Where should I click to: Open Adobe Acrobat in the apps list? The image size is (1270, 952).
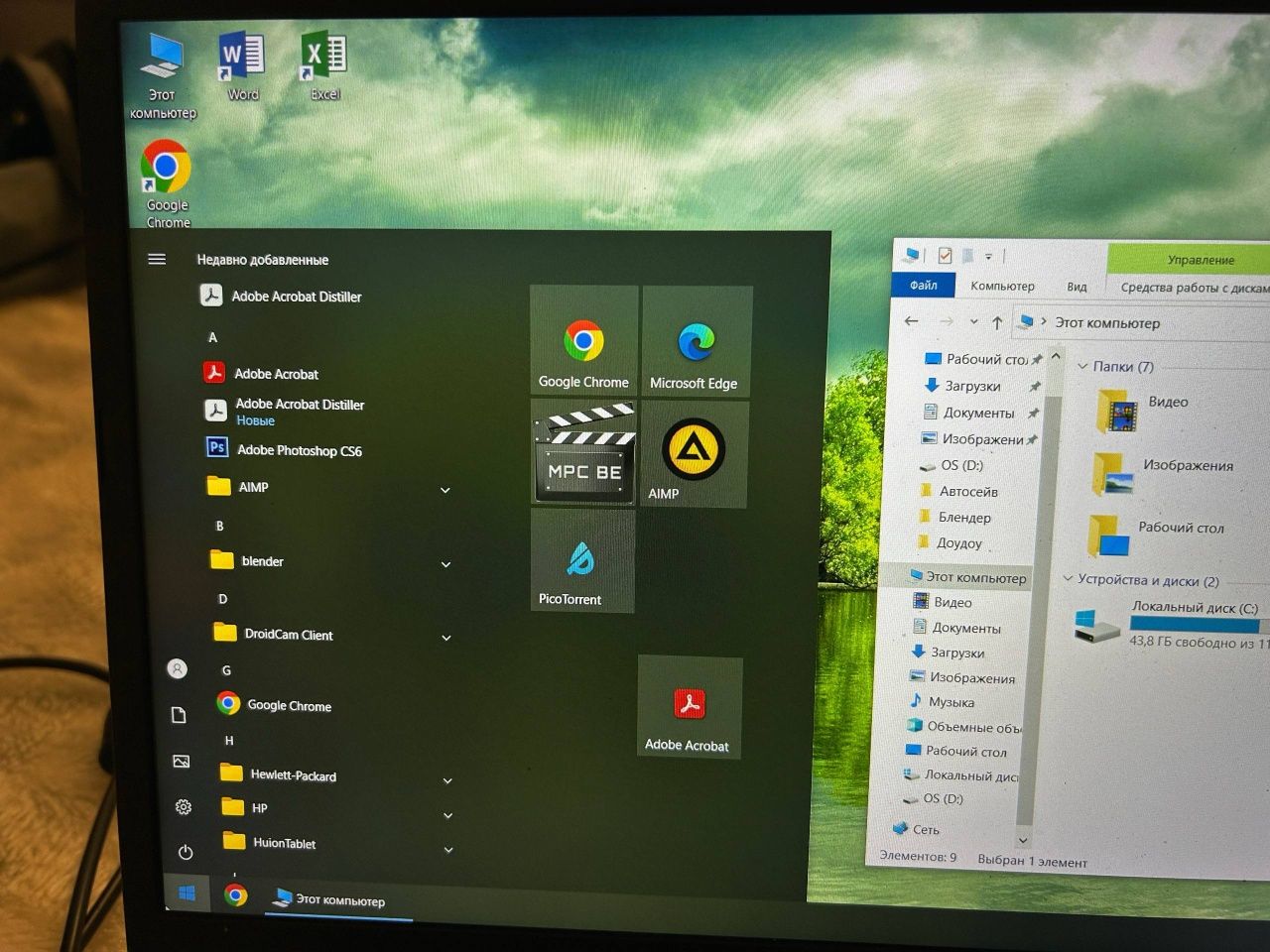point(262,373)
